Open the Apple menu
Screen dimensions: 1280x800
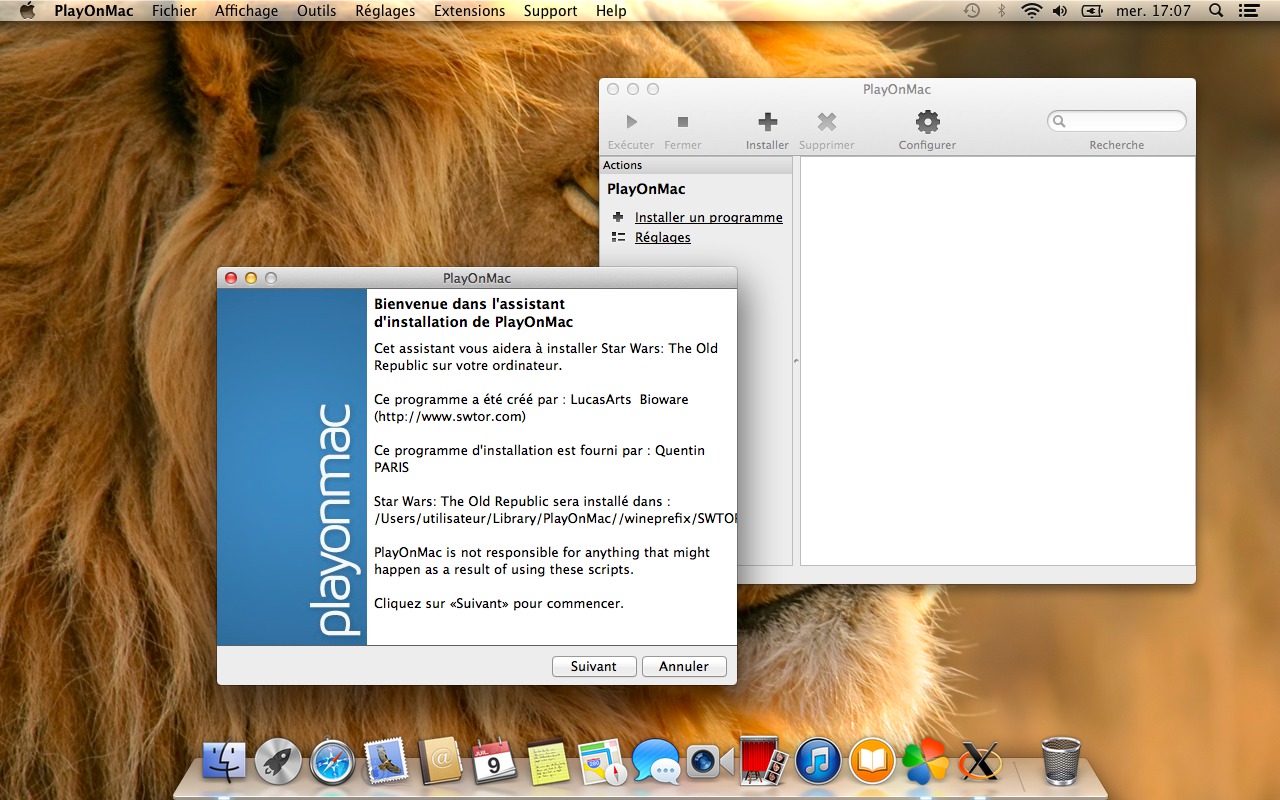pos(27,11)
